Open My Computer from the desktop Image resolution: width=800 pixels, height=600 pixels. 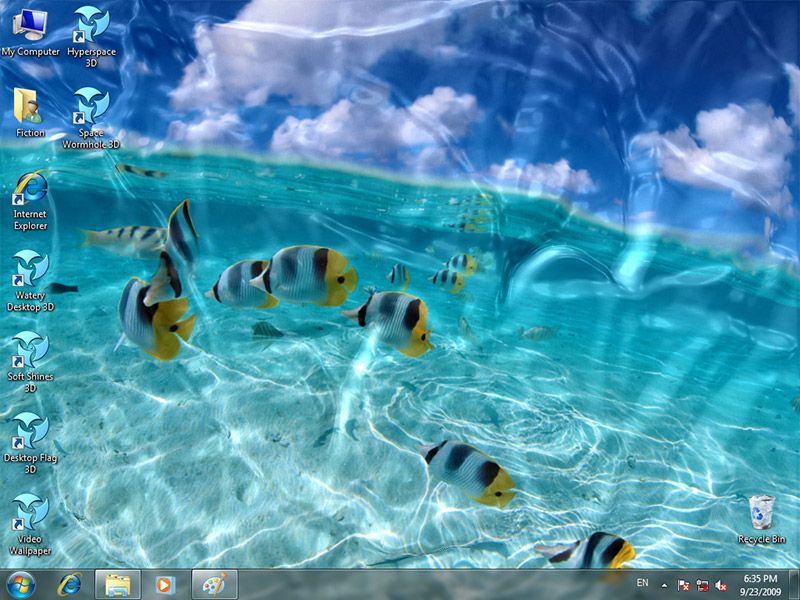click(x=31, y=25)
